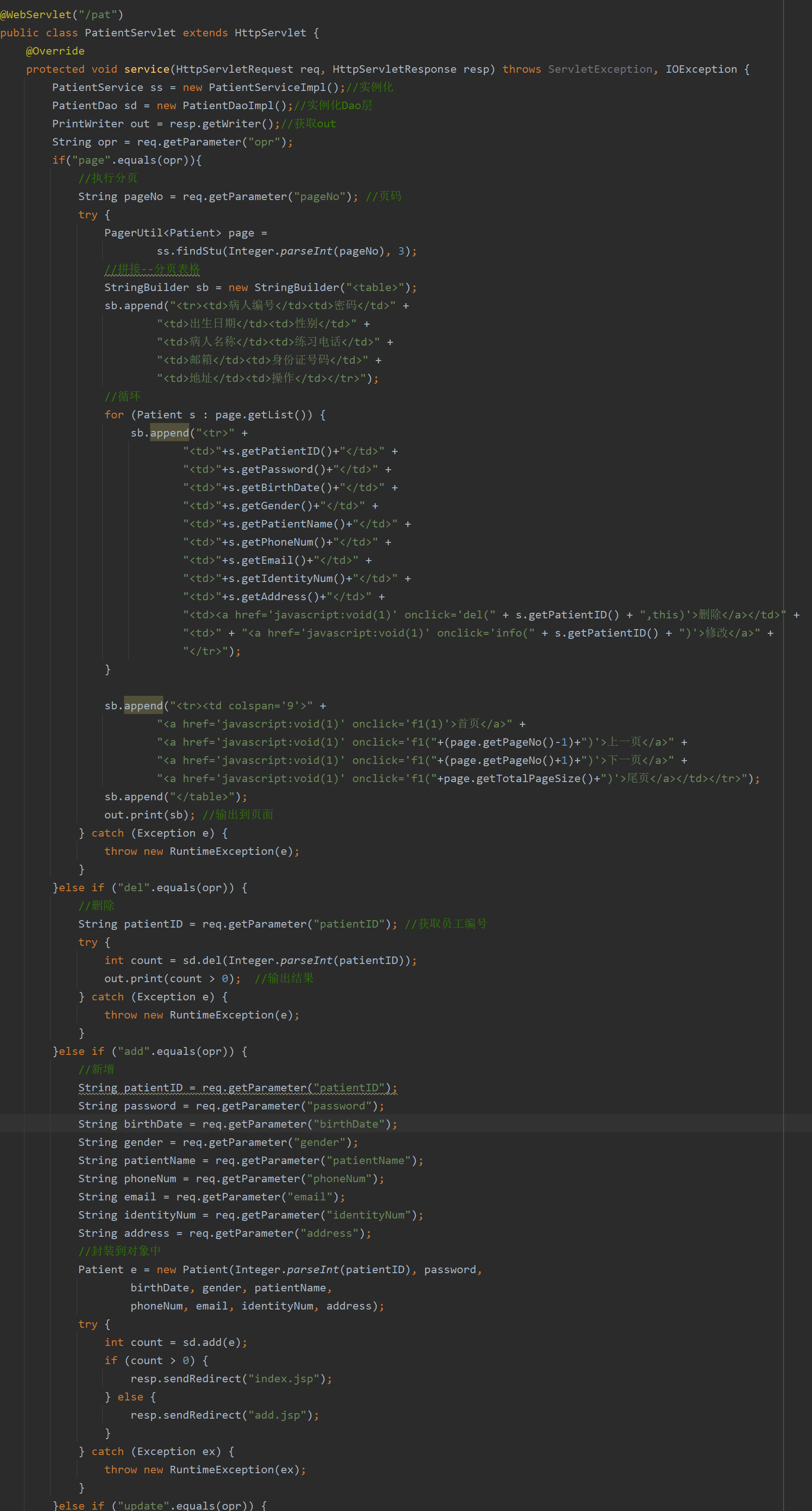Image resolution: width=812 pixels, height=1511 pixels.
Task: Place cursor on the service method name
Action: point(146,69)
